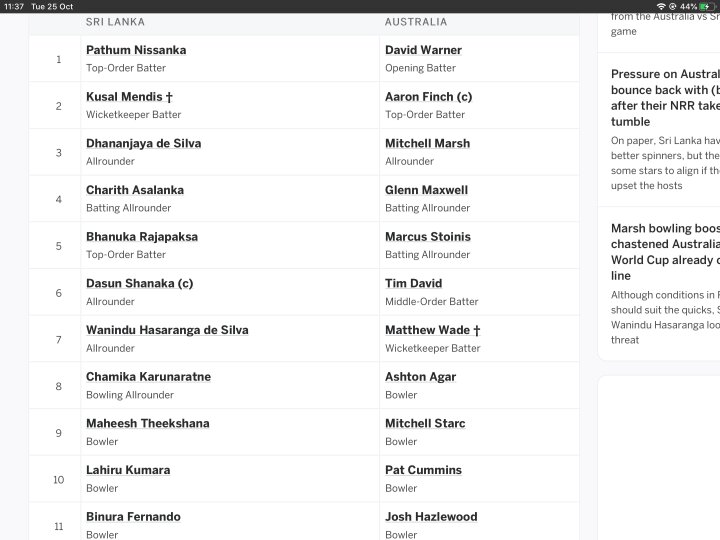Open Dasun Shanaka (c) player link
This screenshot has height=540, width=720.
pyautogui.click(x=139, y=284)
